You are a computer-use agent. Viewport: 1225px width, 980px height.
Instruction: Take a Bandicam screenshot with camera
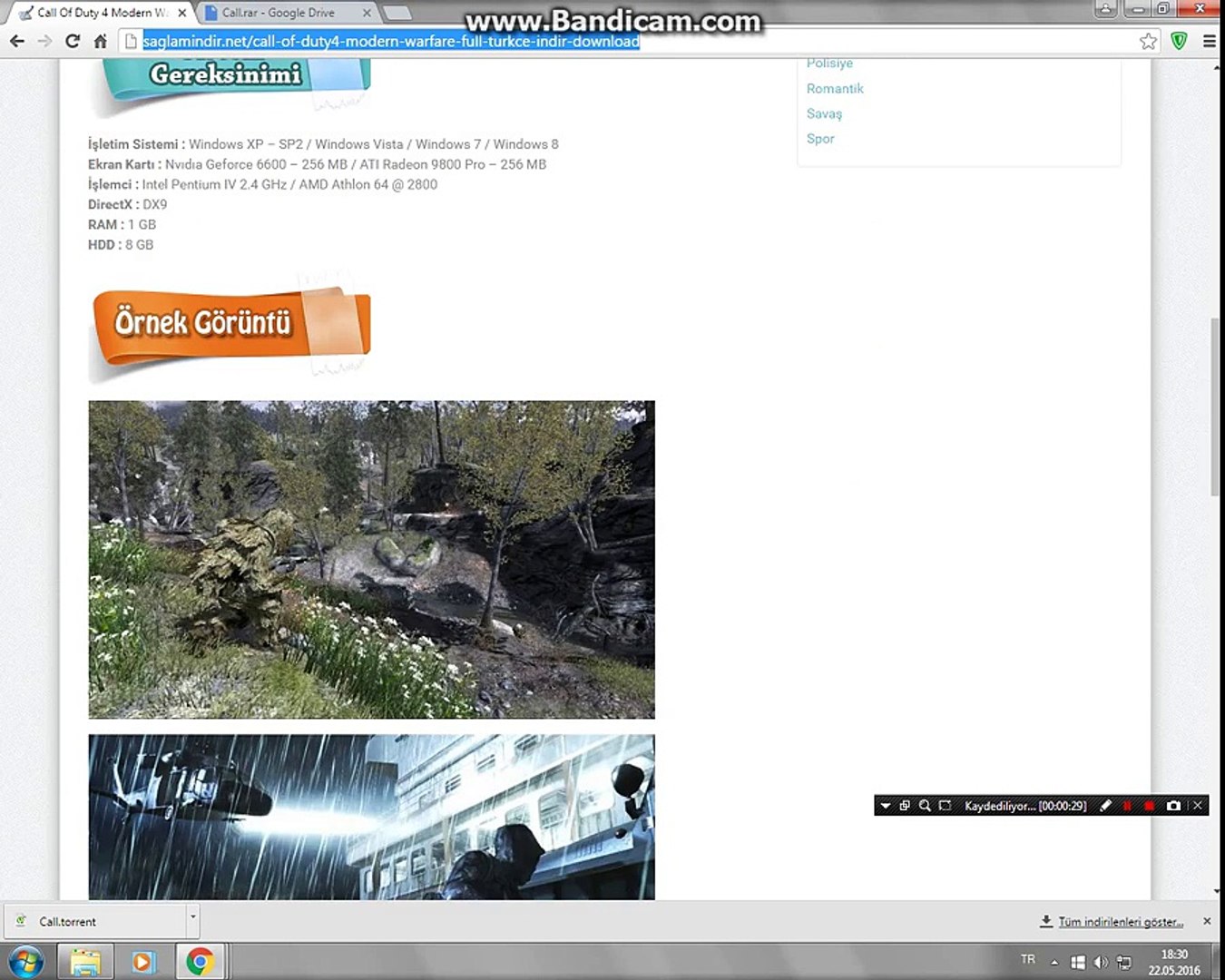point(1173,806)
